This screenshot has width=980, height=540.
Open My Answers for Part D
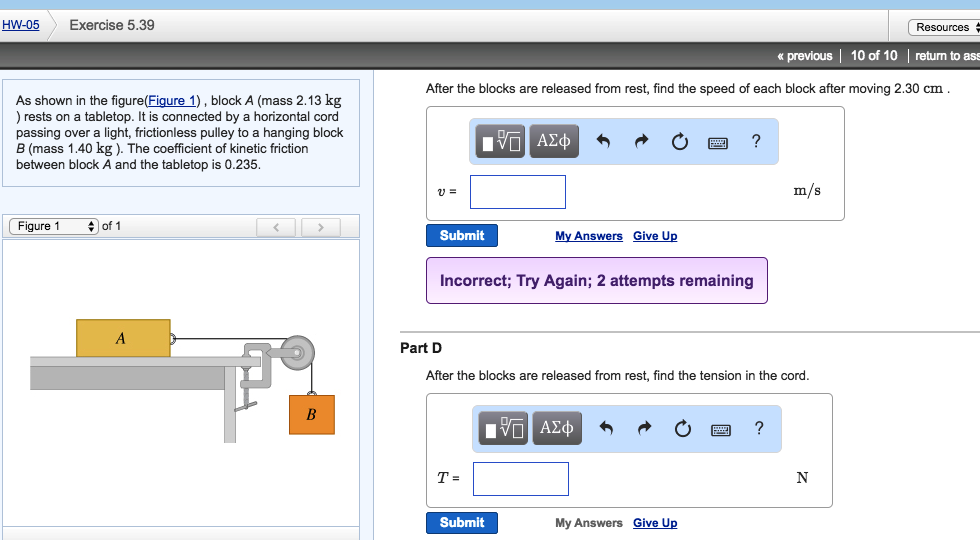tap(589, 522)
